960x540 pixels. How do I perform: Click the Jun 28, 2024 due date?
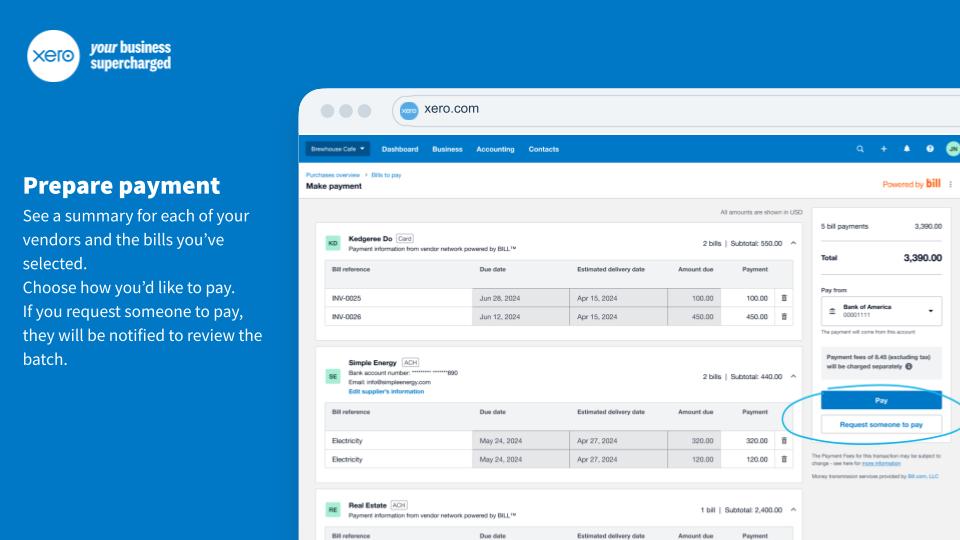(x=500, y=298)
